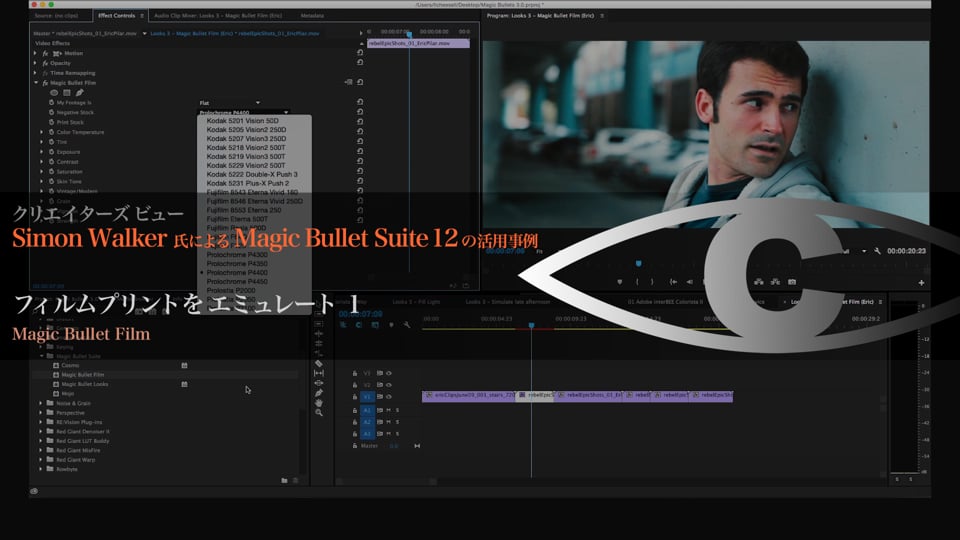Viewport: 960px width, 540px height.
Task: Click the sequence timeline playhead
Action: 531,325
